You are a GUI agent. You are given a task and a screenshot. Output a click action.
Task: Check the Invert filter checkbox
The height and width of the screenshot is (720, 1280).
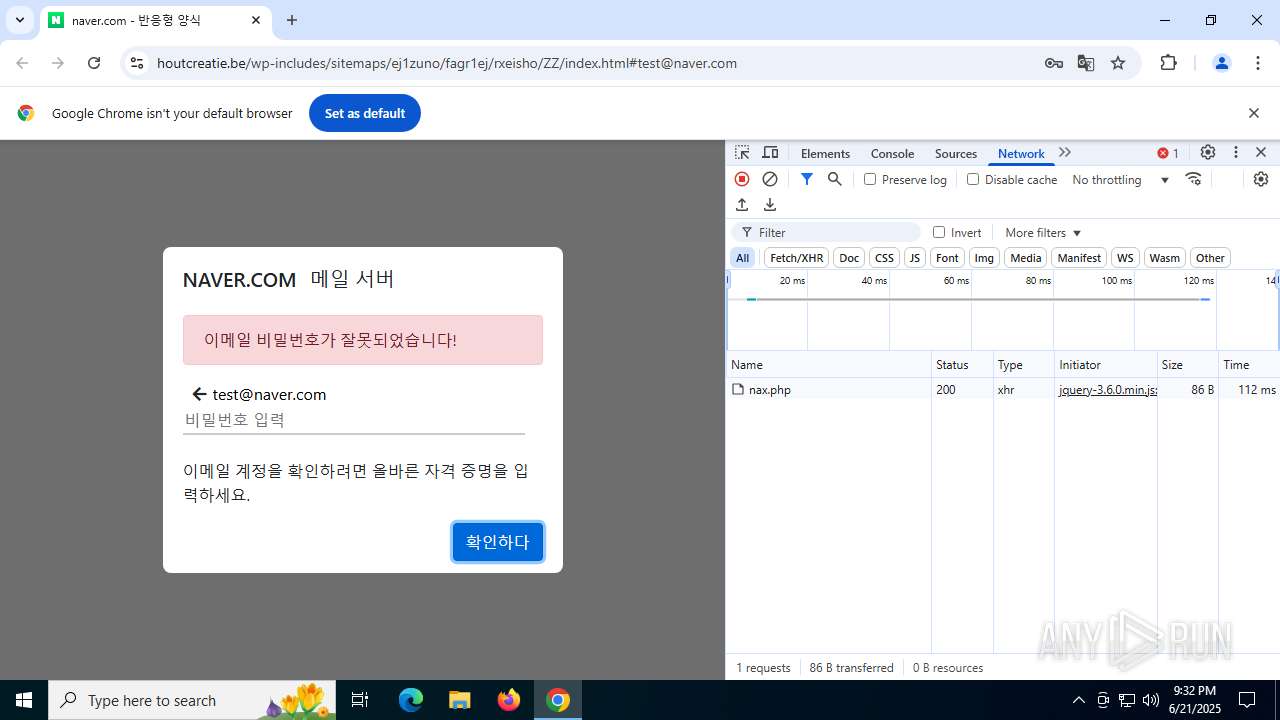tap(939, 232)
